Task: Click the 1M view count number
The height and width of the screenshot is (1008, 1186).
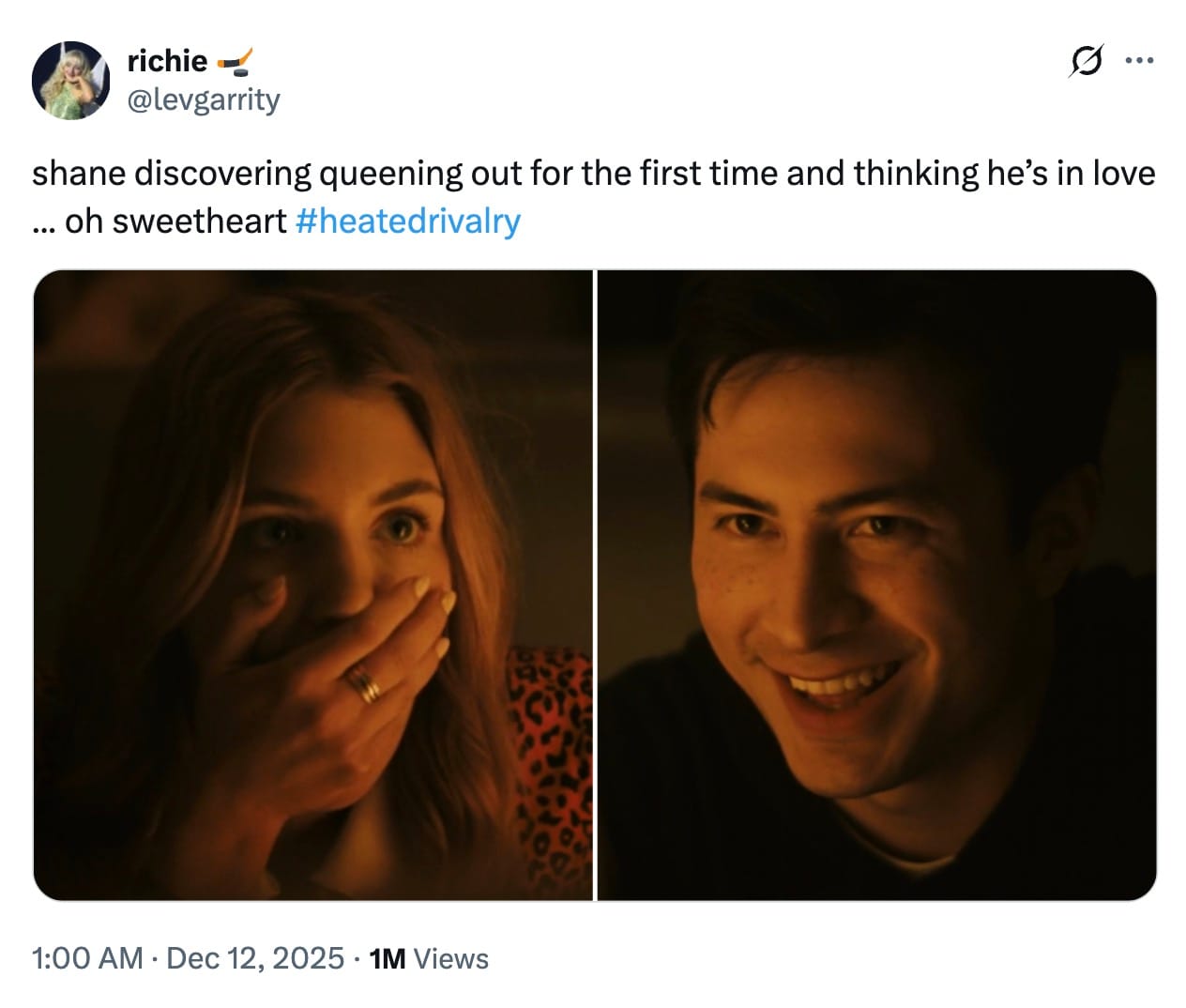Action: 388,958
